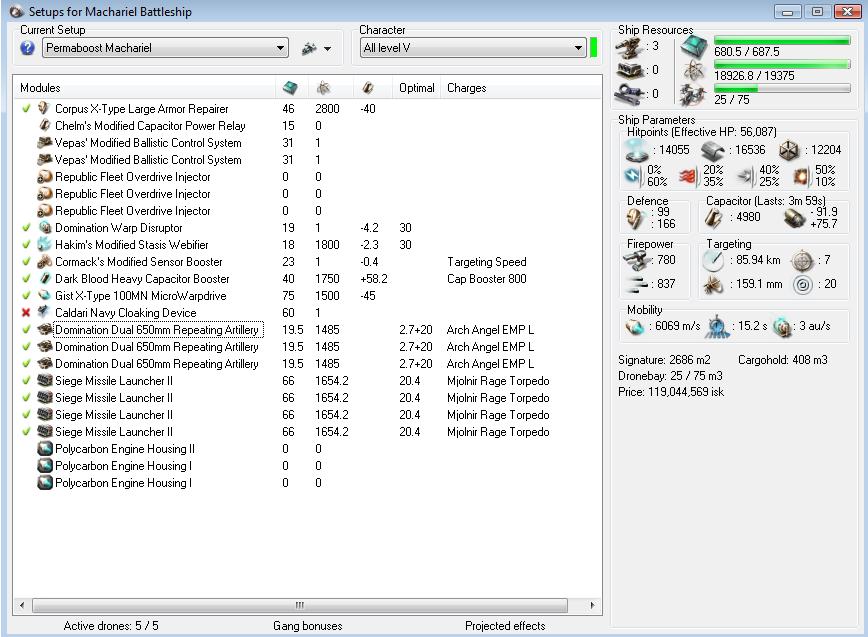Click turret firepower icon beside 780
The height and width of the screenshot is (637, 868).
[x=636, y=260]
